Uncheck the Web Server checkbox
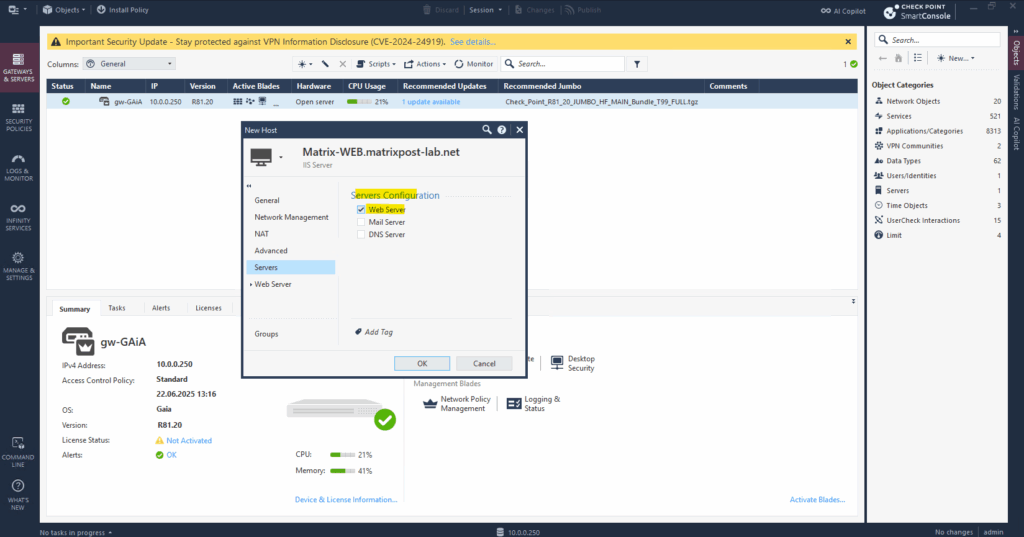Image resolution: width=1024 pixels, height=537 pixels. pos(361,210)
